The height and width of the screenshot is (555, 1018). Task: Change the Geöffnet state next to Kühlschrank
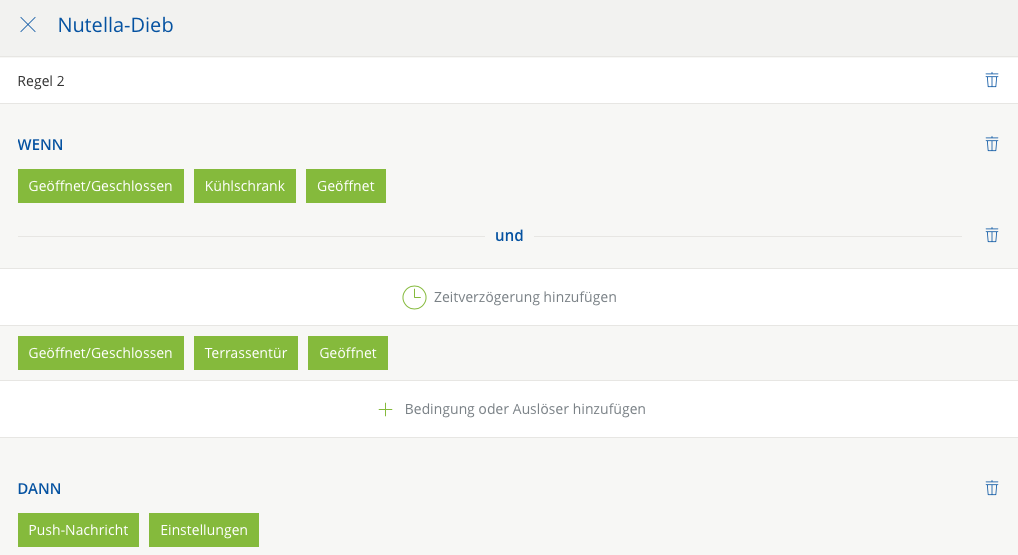(x=346, y=186)
